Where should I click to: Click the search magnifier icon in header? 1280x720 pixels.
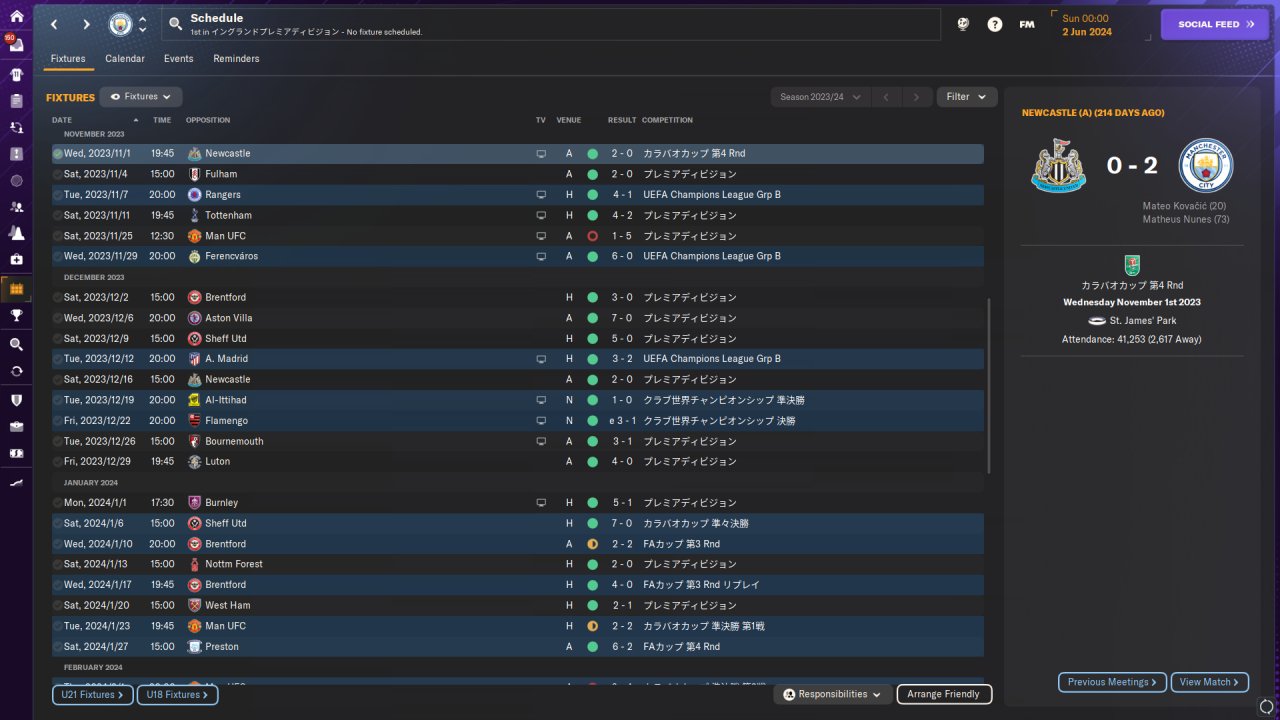click(x=175, y=24)
